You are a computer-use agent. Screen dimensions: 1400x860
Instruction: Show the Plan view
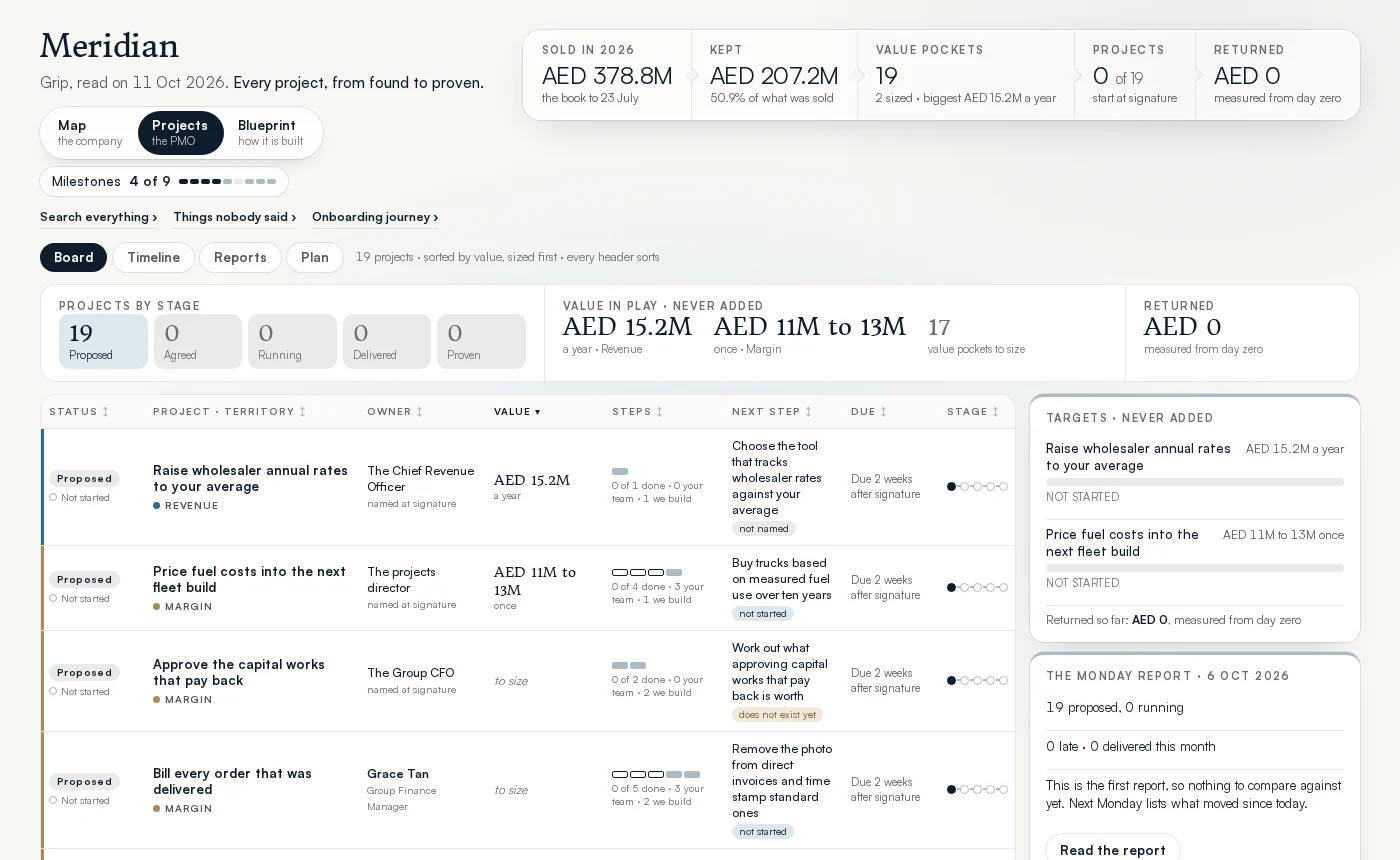pos(315,258)
